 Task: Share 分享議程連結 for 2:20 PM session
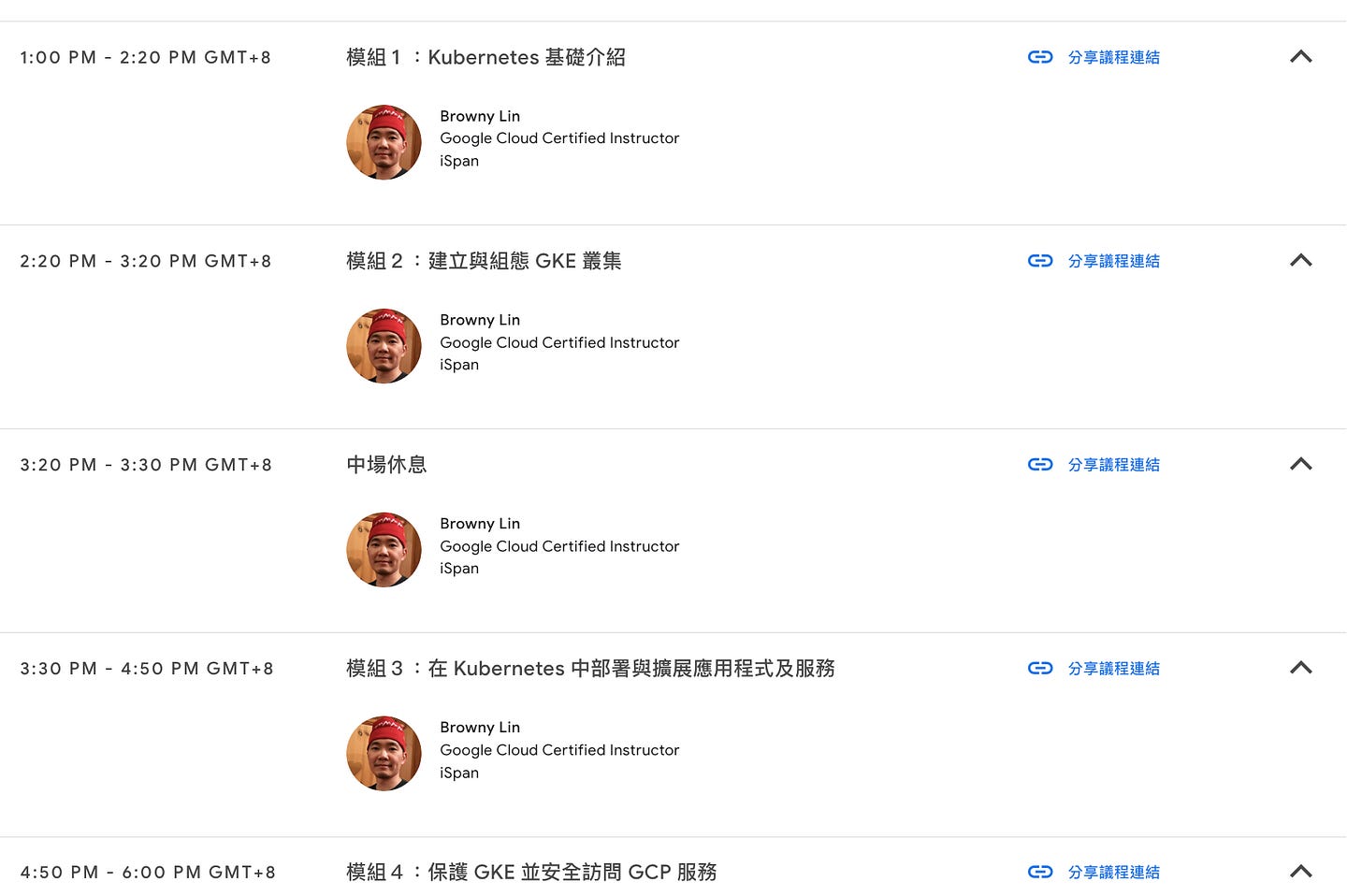pyautogui.click(x=1113, y=261)
